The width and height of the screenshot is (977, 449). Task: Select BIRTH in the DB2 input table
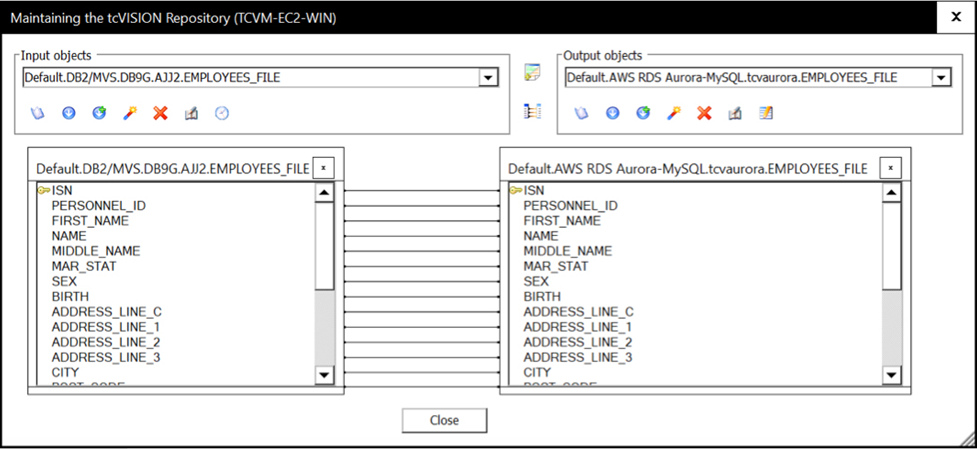click(70, 296)
